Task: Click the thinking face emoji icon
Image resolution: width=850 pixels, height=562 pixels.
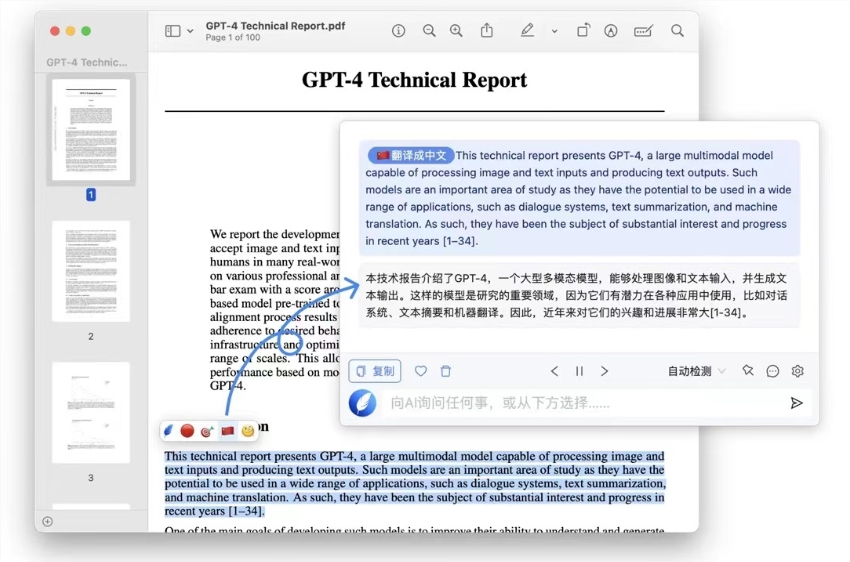Action: (x=248, y=431)
